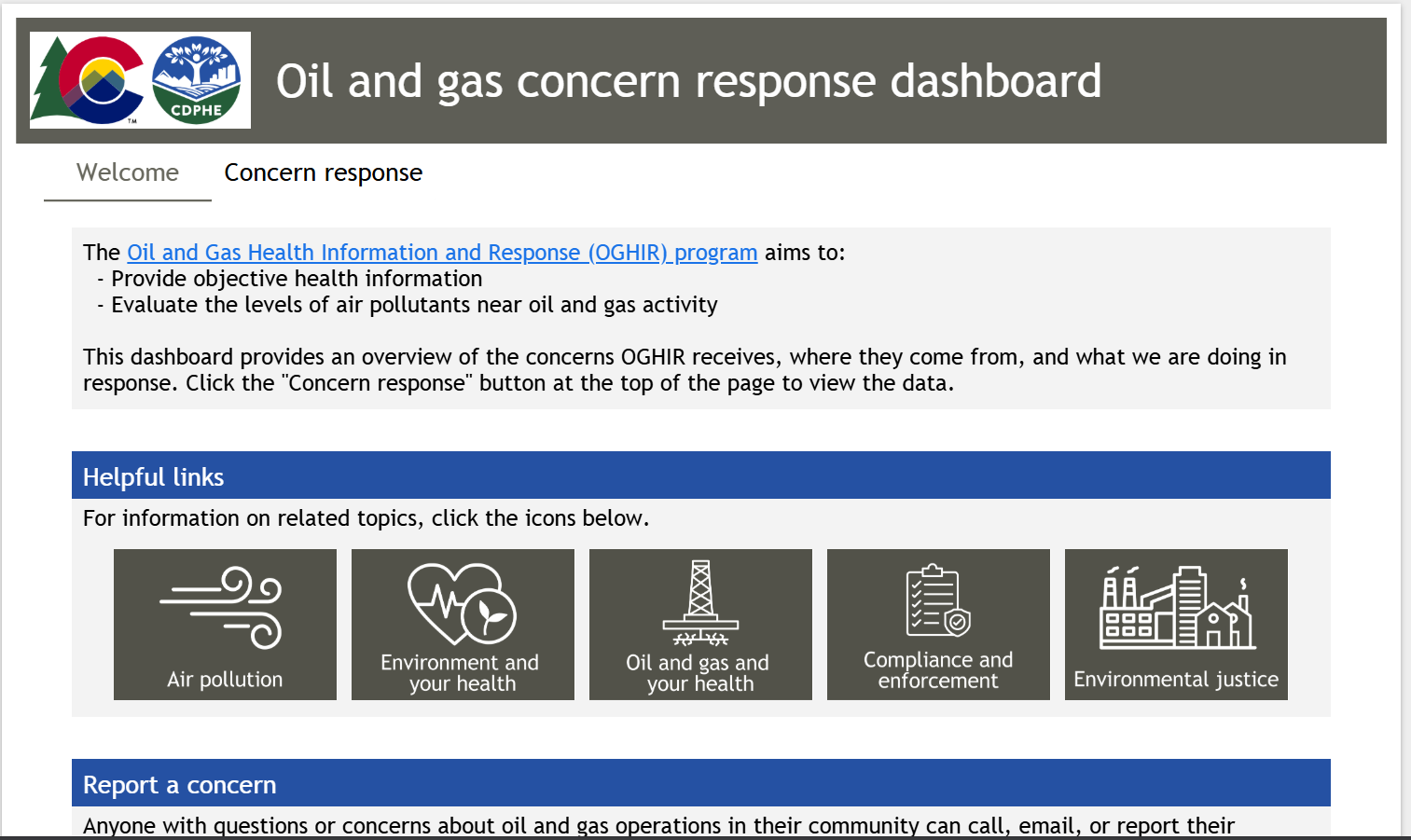Select the Oil and gas and your health icon
Image resolution: width=1411 pixels, height=840 pixels.
tap(700, 625)
